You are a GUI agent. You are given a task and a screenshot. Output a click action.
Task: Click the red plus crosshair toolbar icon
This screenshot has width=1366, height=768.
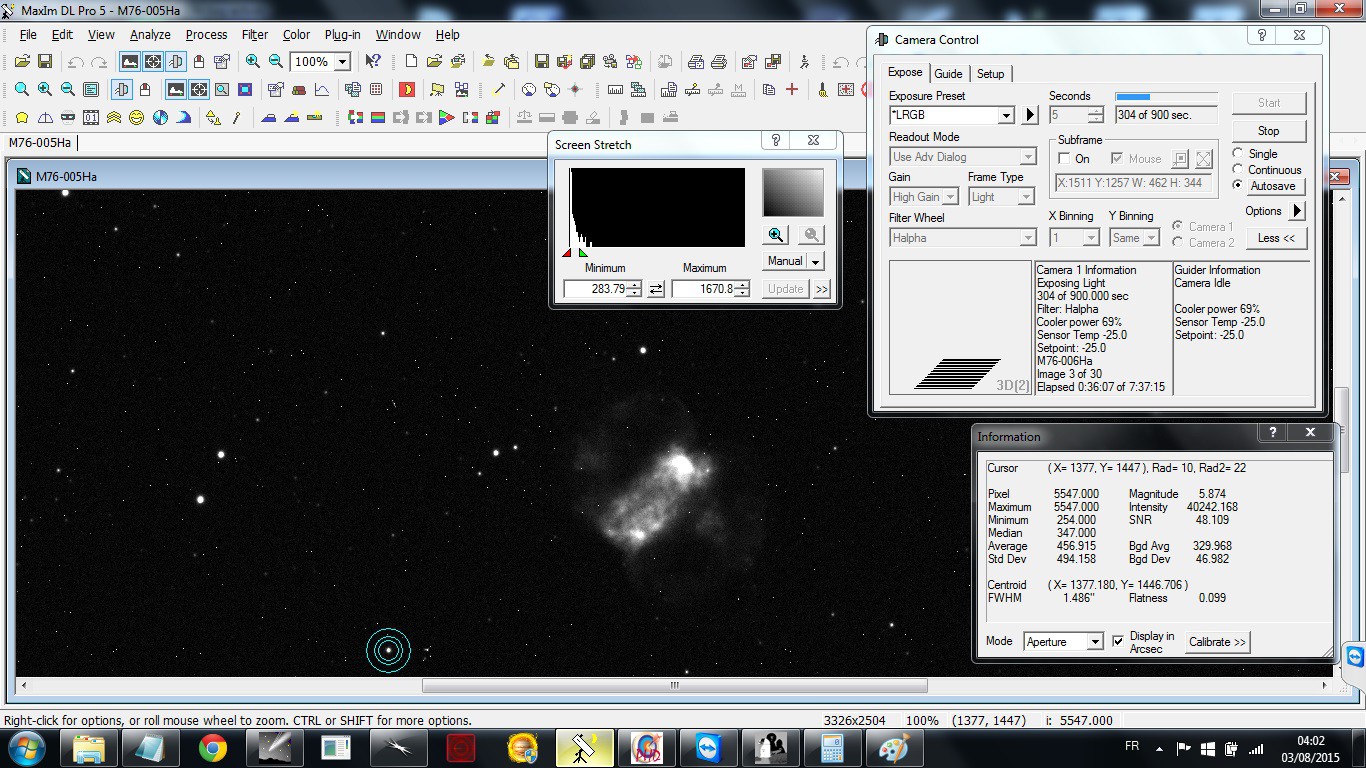coord(792,90)
